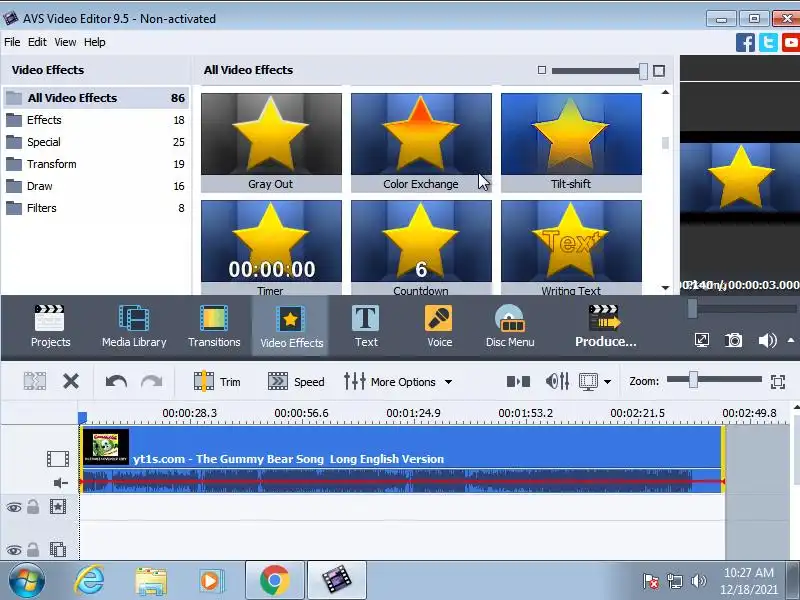Toggle the lock on the video effects track
This screenshot has height=600, width=800.
click(x=33, y=507)
